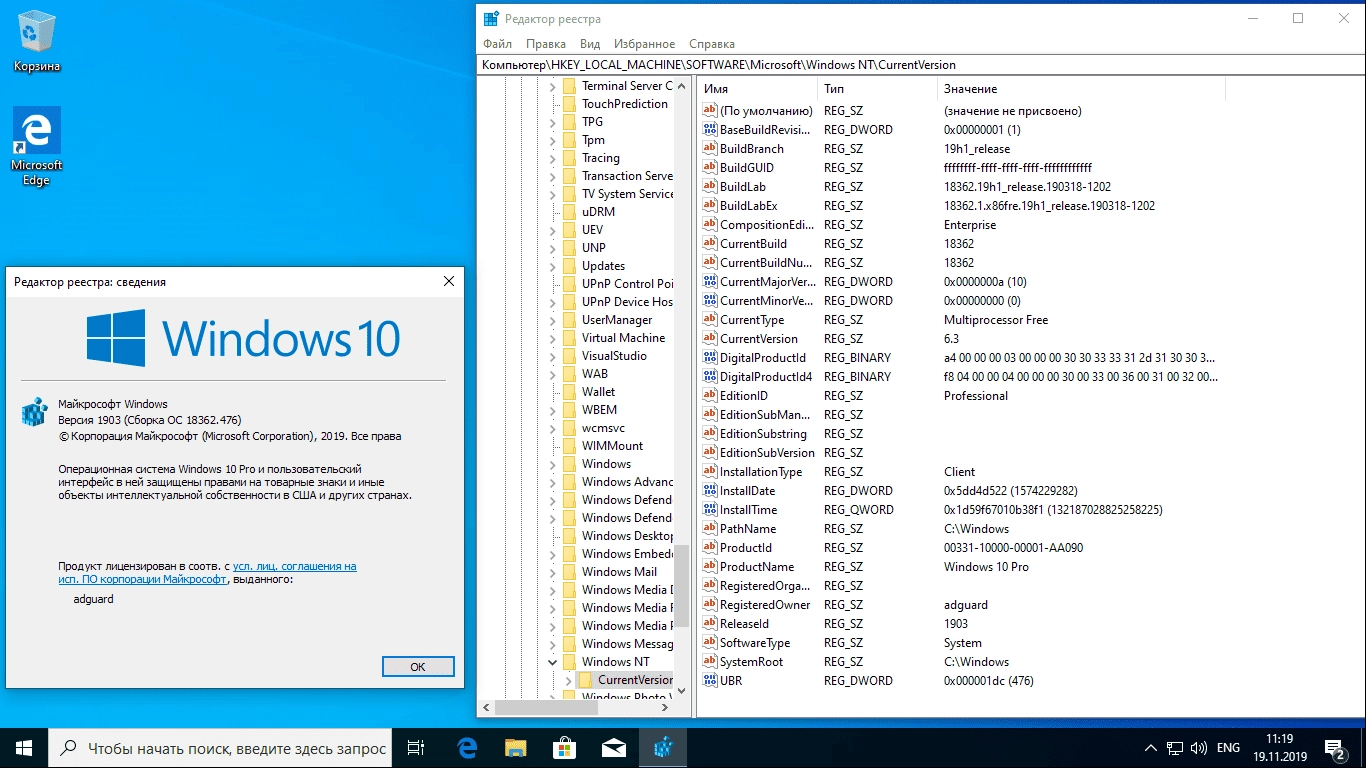Open the Правка menu

coord(546,44)
